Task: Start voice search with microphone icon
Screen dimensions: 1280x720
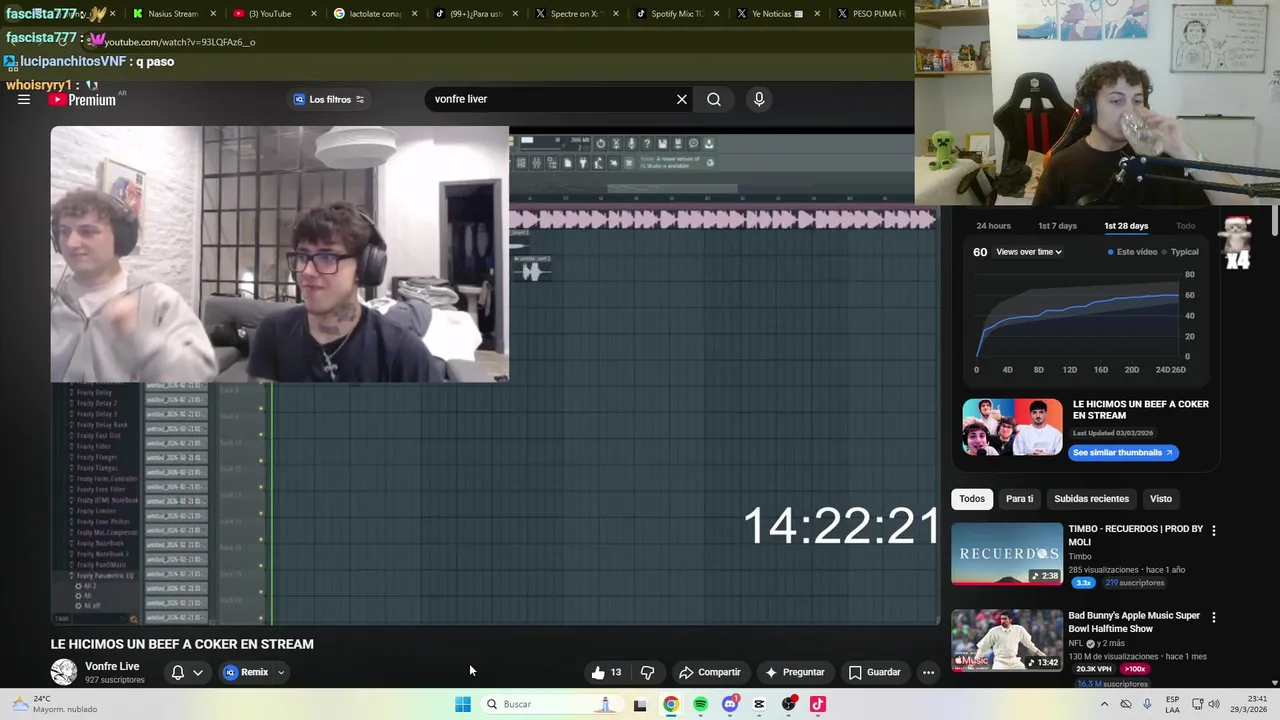Action: [x=759, y=99]
